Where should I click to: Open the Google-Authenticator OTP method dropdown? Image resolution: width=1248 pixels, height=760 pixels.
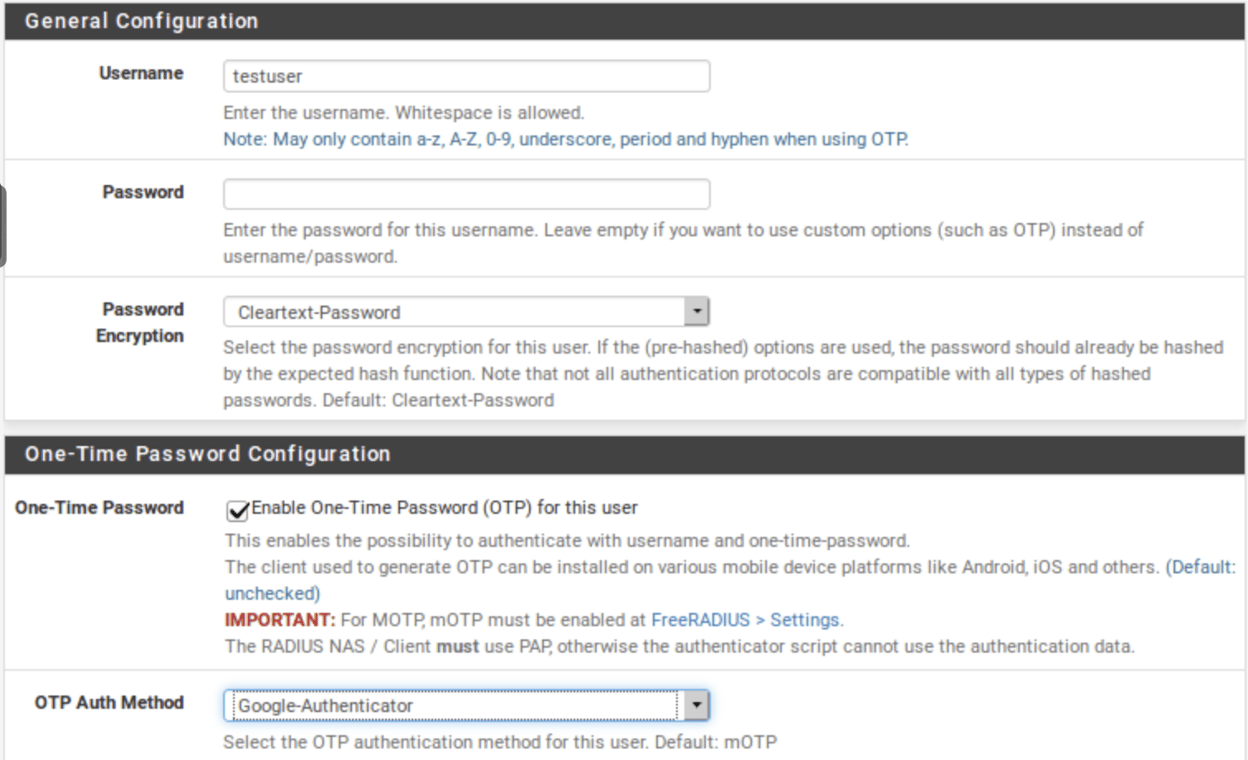click(455, 706)
